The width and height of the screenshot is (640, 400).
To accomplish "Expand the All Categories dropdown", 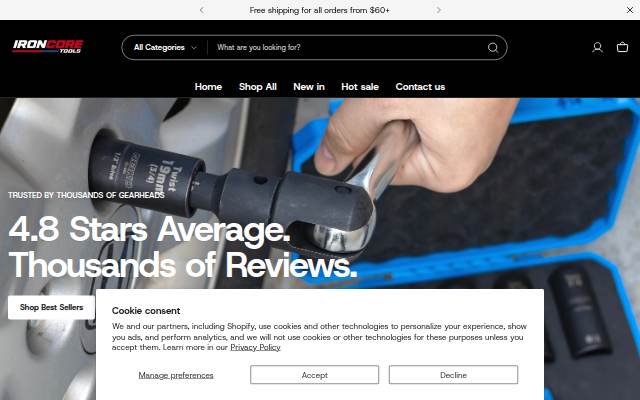I will pyautogui.click(x=165, y=47).
